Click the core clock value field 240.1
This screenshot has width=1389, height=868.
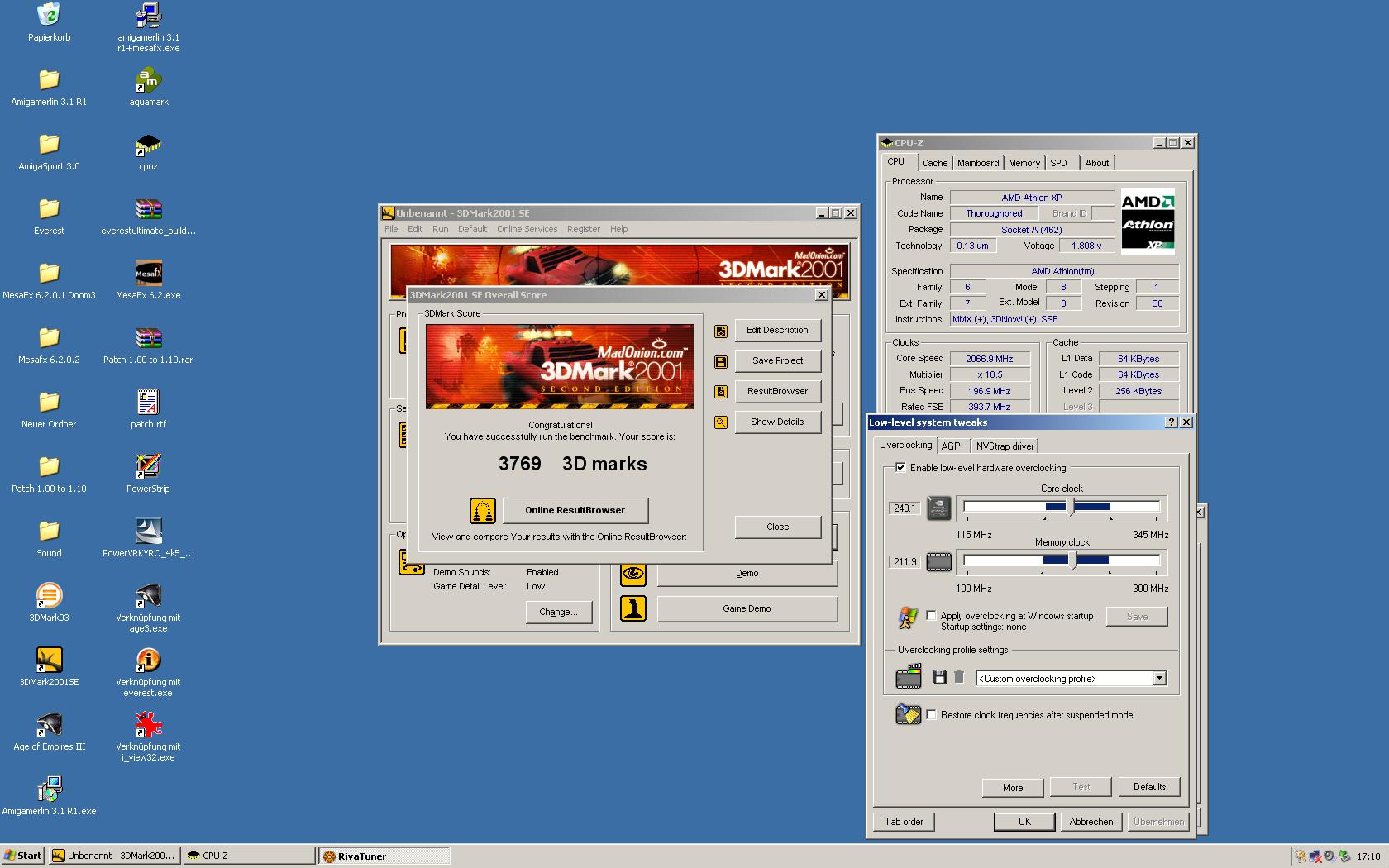[905, 508]
